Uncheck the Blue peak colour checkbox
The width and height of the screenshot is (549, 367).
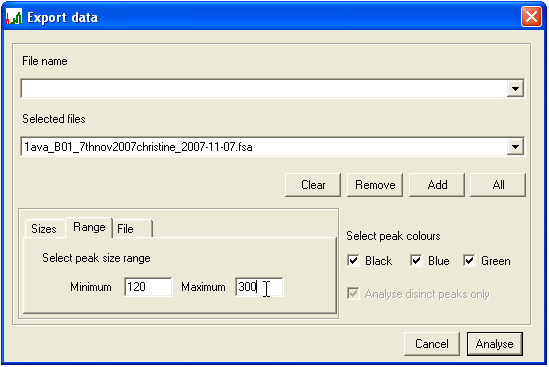[x=416, y=261]
